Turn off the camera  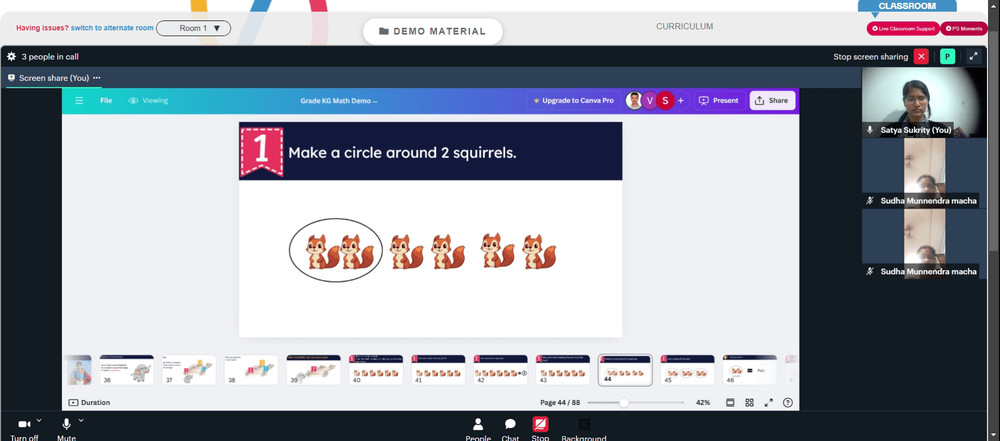tap(24, 429)
